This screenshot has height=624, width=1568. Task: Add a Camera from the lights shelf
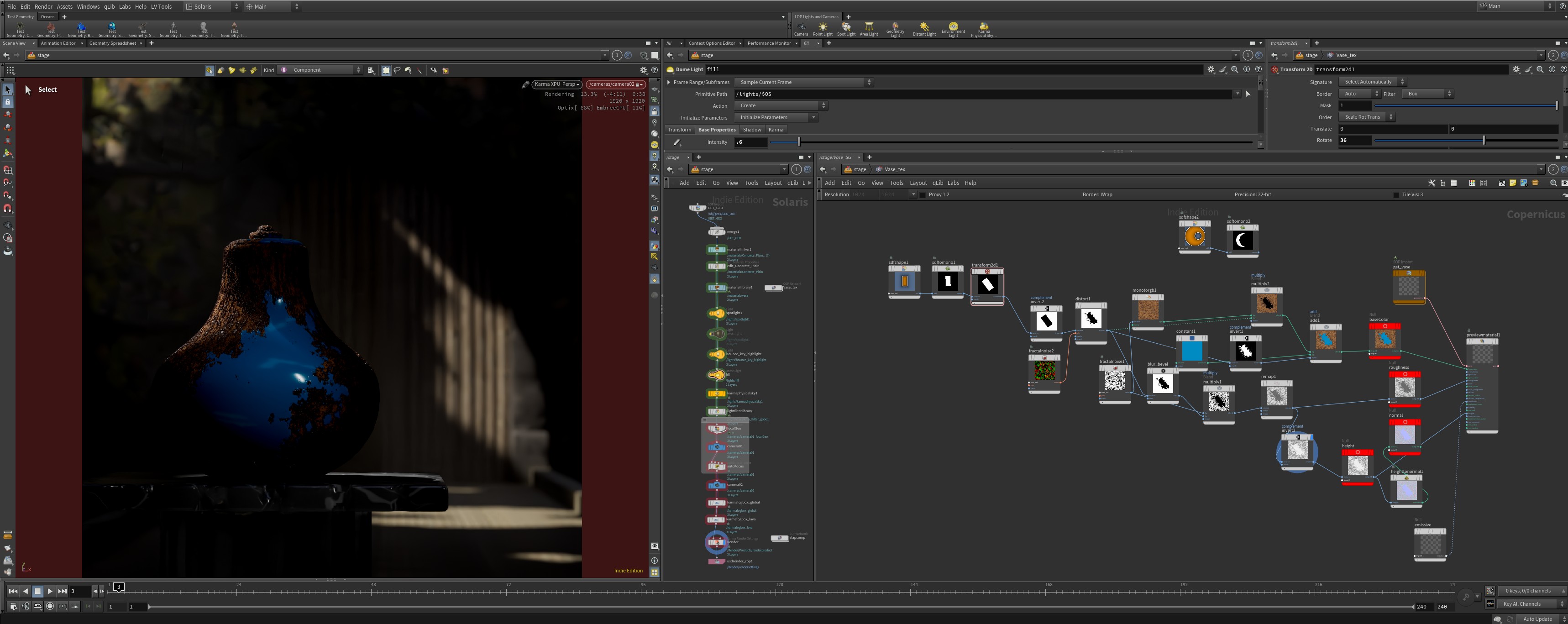pyautogui.click(x=801, y=29)
